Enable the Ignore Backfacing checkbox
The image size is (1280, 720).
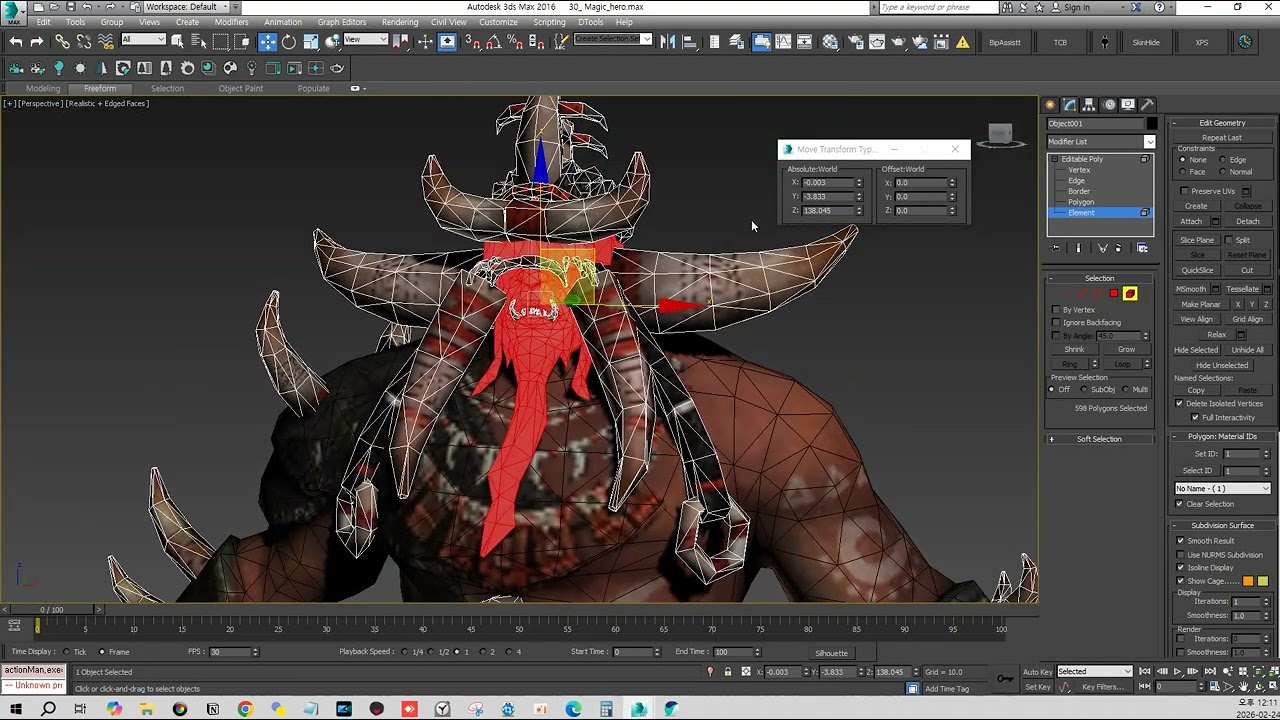(1056, 323)
